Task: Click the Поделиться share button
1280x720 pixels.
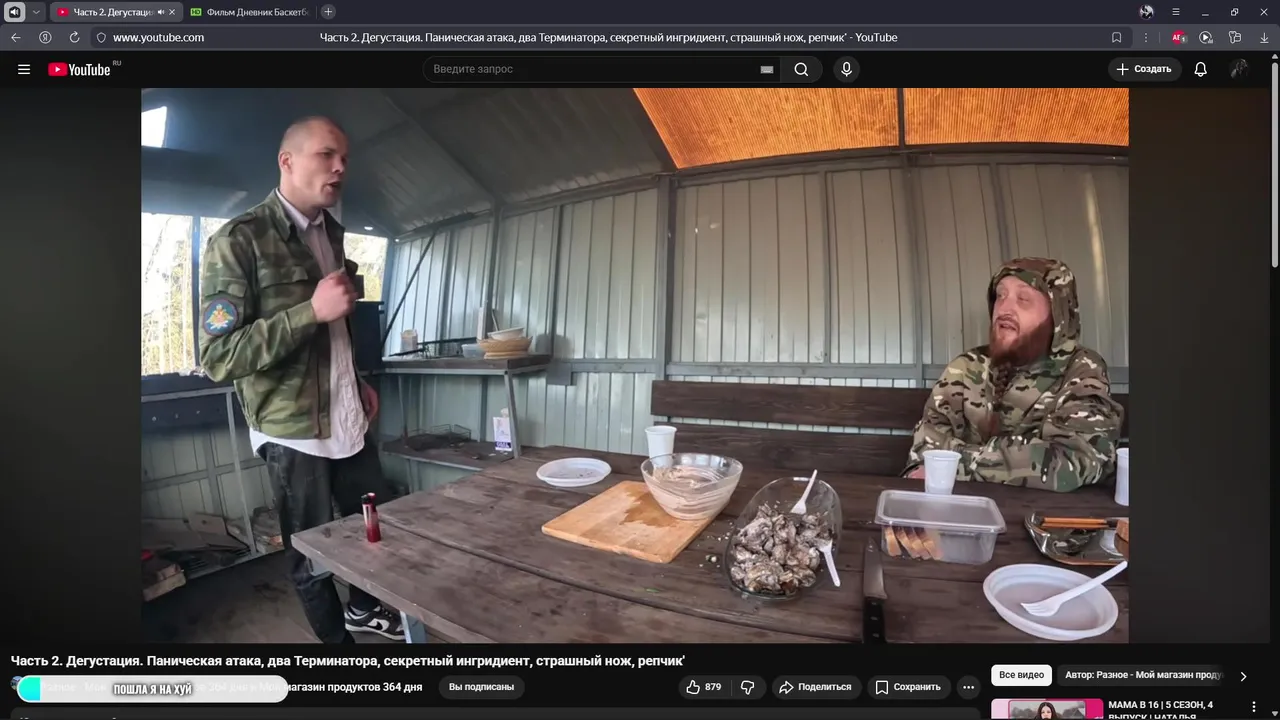Action: pyautogui.click(x=816, y=687)
